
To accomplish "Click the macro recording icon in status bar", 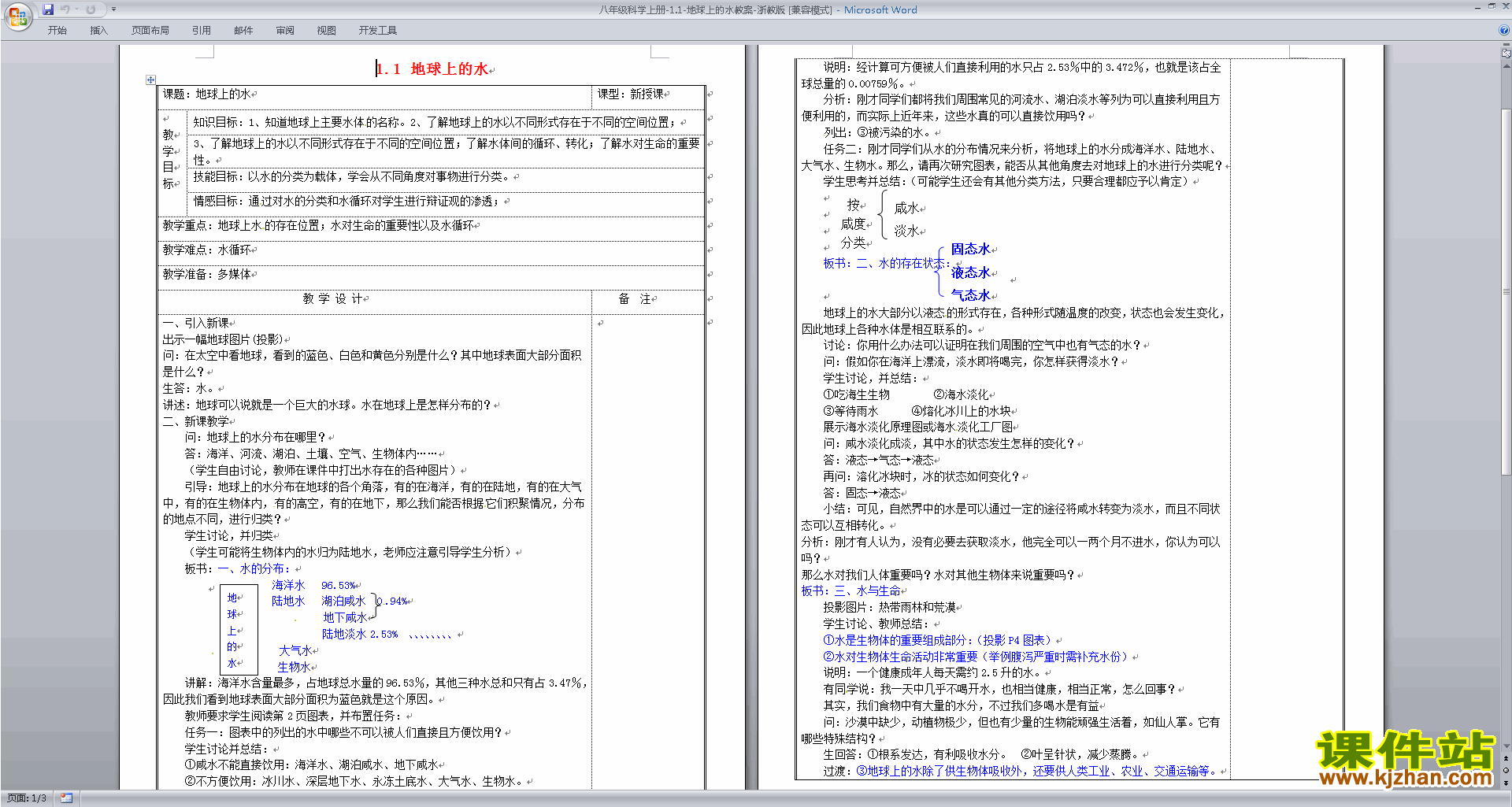I will click(66, 798).
